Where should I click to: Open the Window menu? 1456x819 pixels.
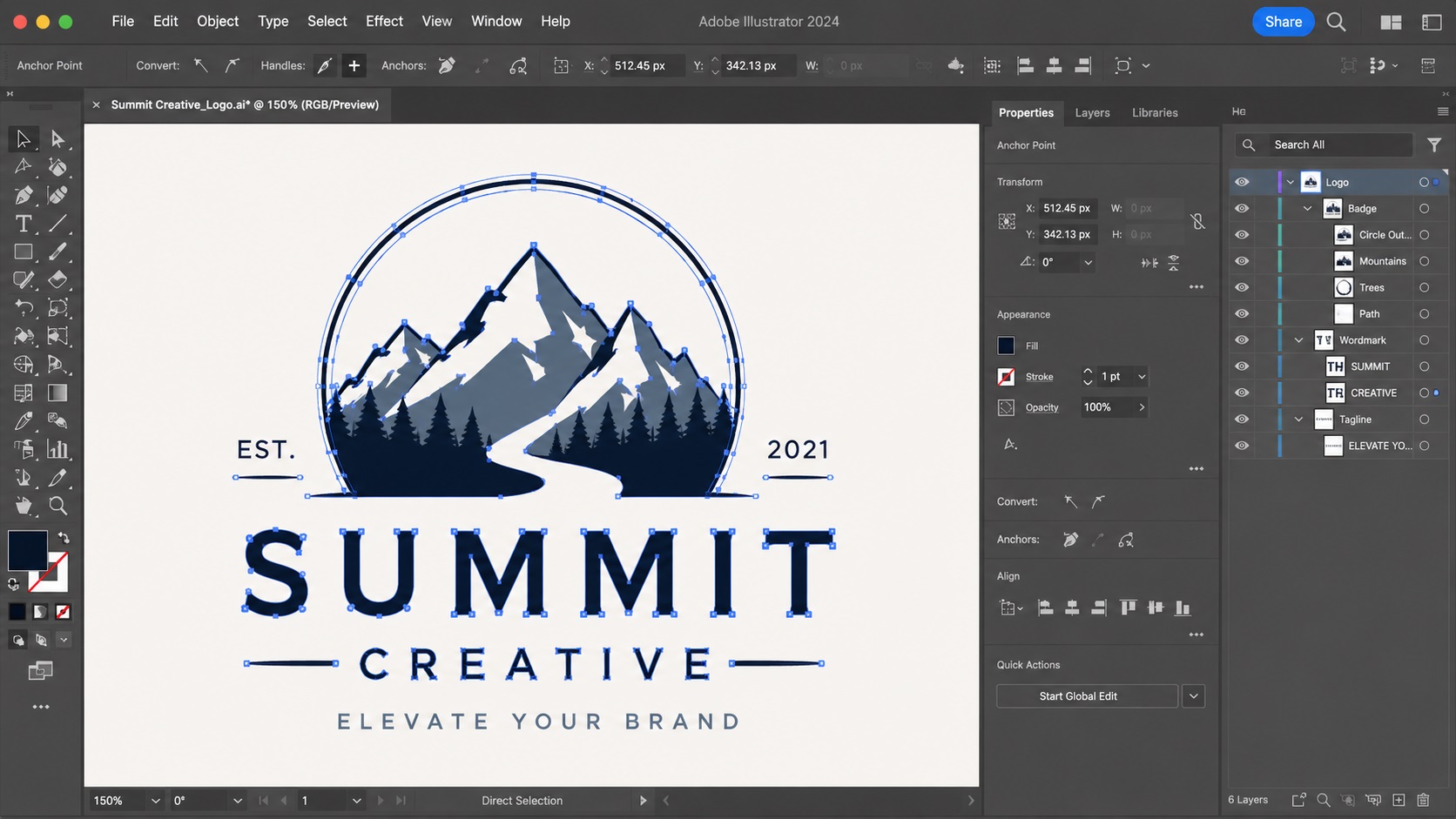click(496, 21)
